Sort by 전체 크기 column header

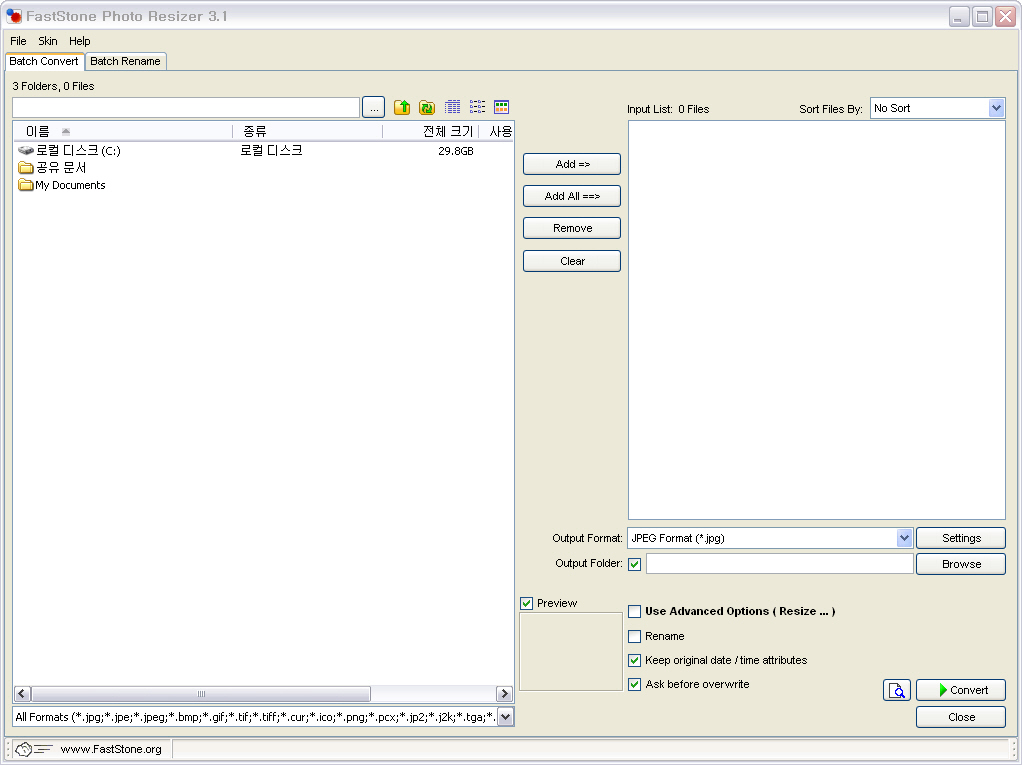tap(430, 132)
